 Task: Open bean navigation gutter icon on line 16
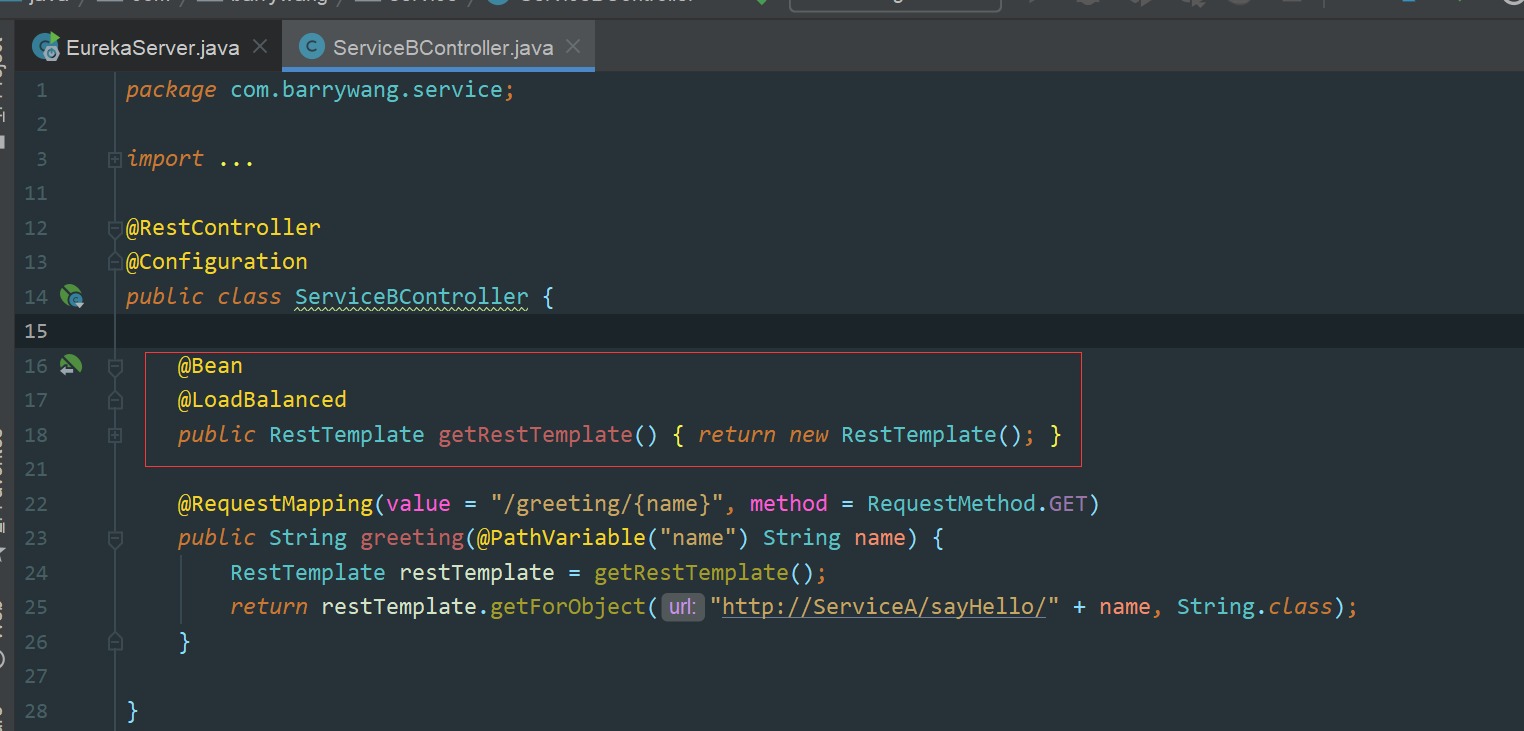[x=70, y=366]
